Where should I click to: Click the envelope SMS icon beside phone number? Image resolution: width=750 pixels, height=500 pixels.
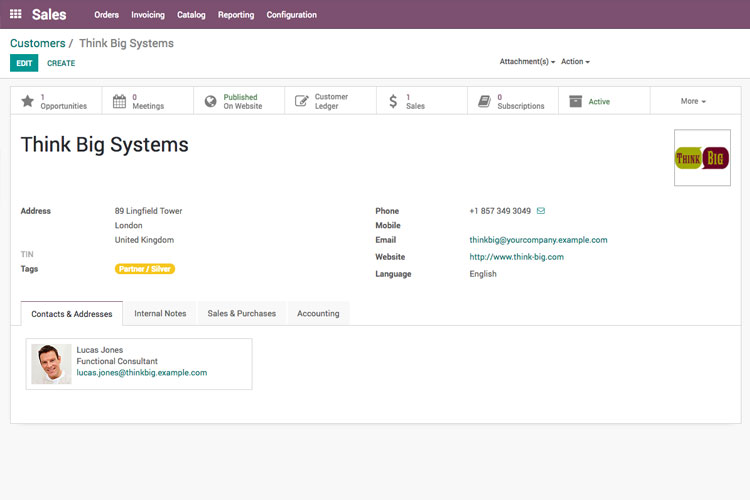click(x=540, y=211)
